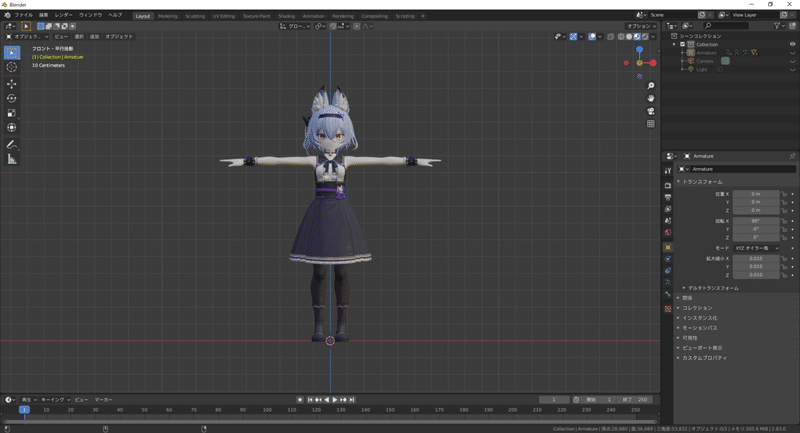This screenshot has height=433, width=800.
Task: Click the timeline マーカー menu
Action: (104, 400)
